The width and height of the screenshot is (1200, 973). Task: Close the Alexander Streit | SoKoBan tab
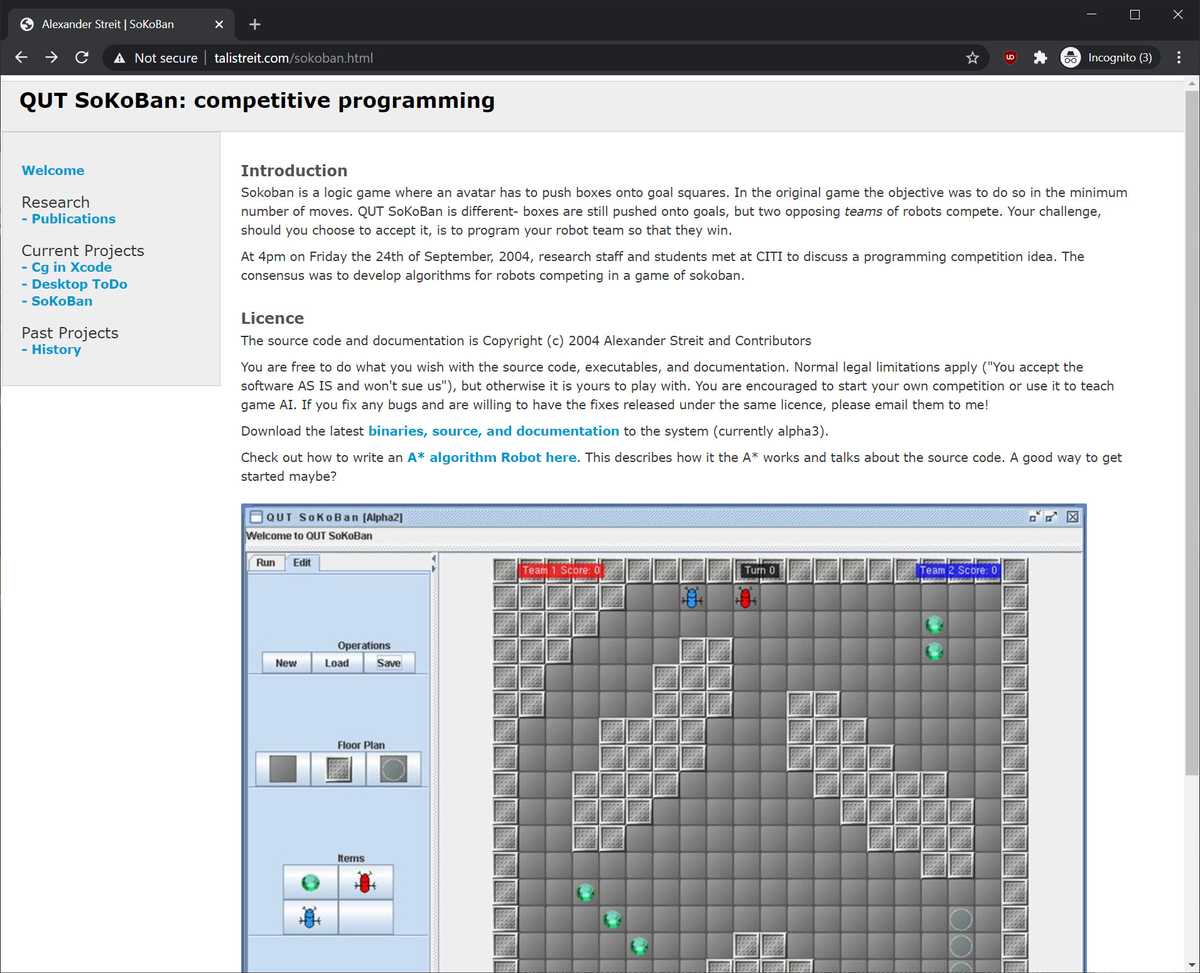click(217, 24)
